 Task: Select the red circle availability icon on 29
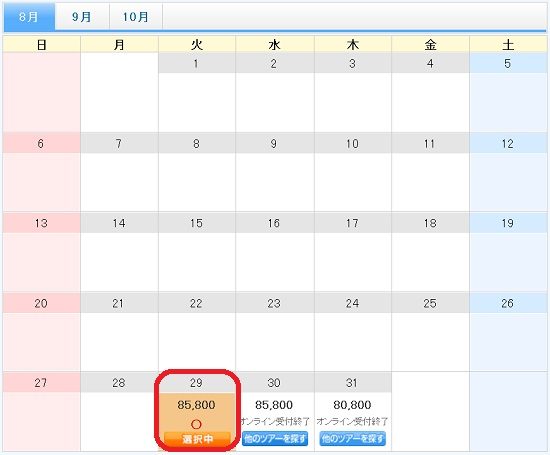(196, 424)
